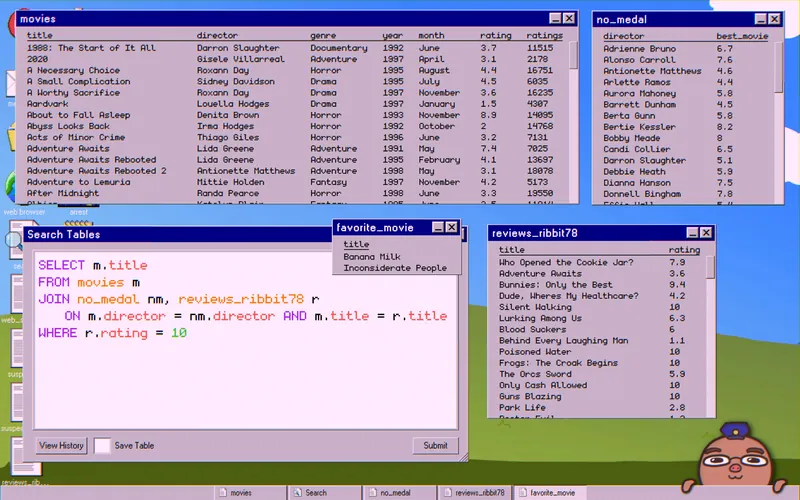Minimize the favorite_movie window
The height and width of the screenshot is (500, 800).
(438, 228)
